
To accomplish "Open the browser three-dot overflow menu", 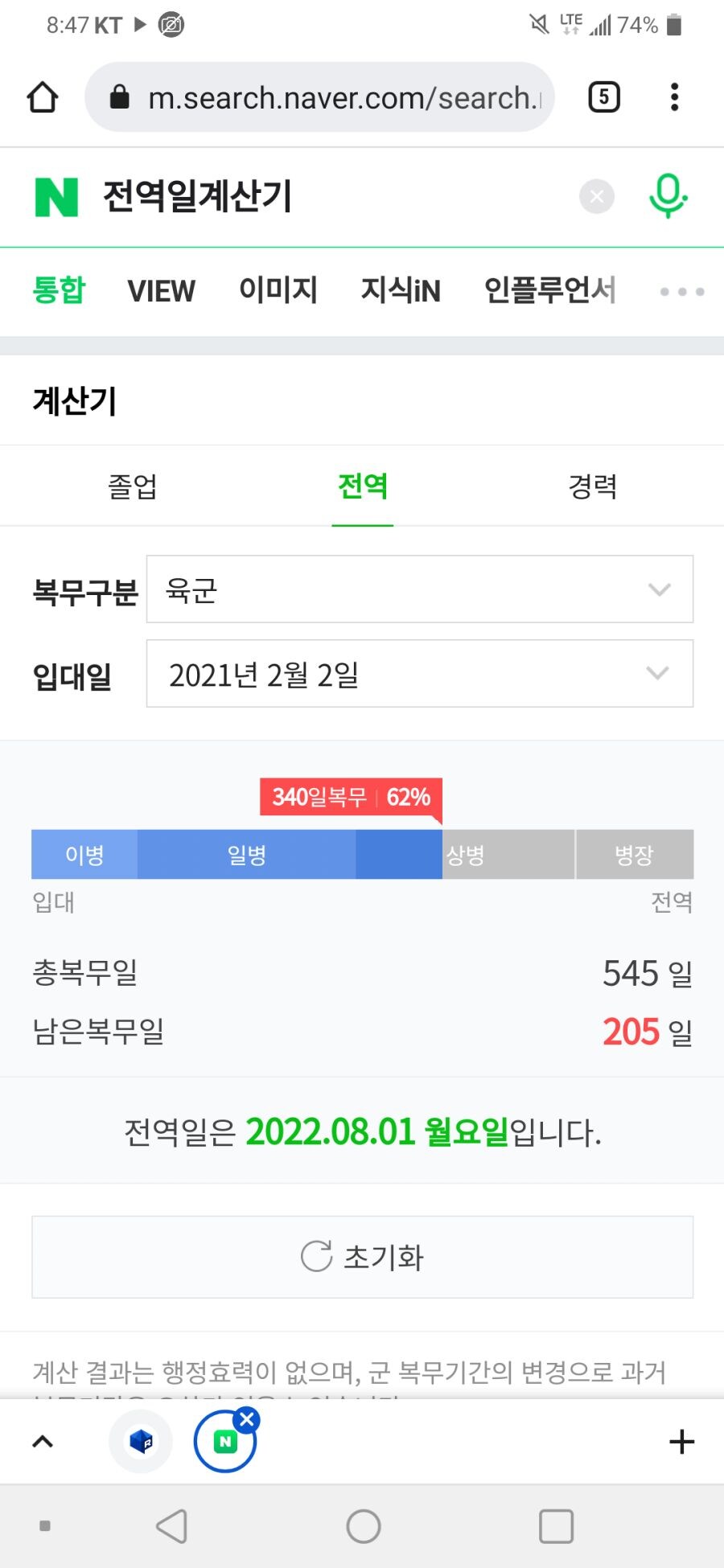I will pyautogui.click(x=675, y=96).
